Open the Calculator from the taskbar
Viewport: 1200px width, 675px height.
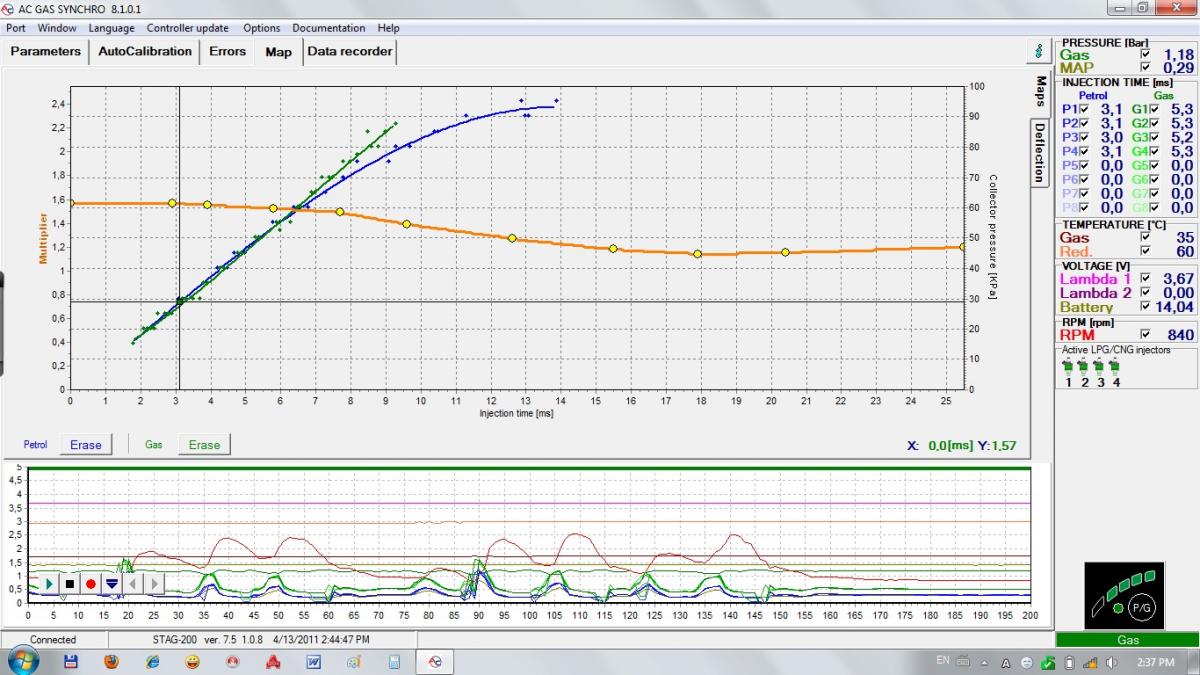click(395, 662)
